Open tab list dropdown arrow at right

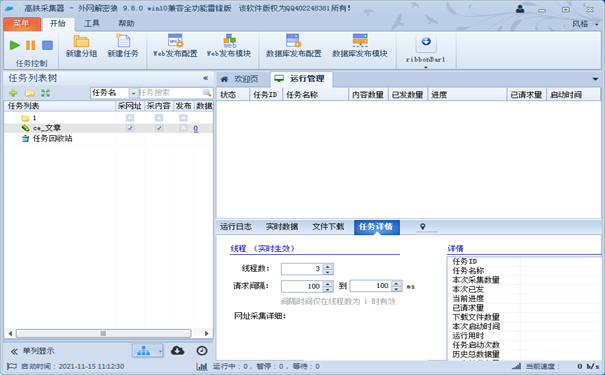point(595,79)
